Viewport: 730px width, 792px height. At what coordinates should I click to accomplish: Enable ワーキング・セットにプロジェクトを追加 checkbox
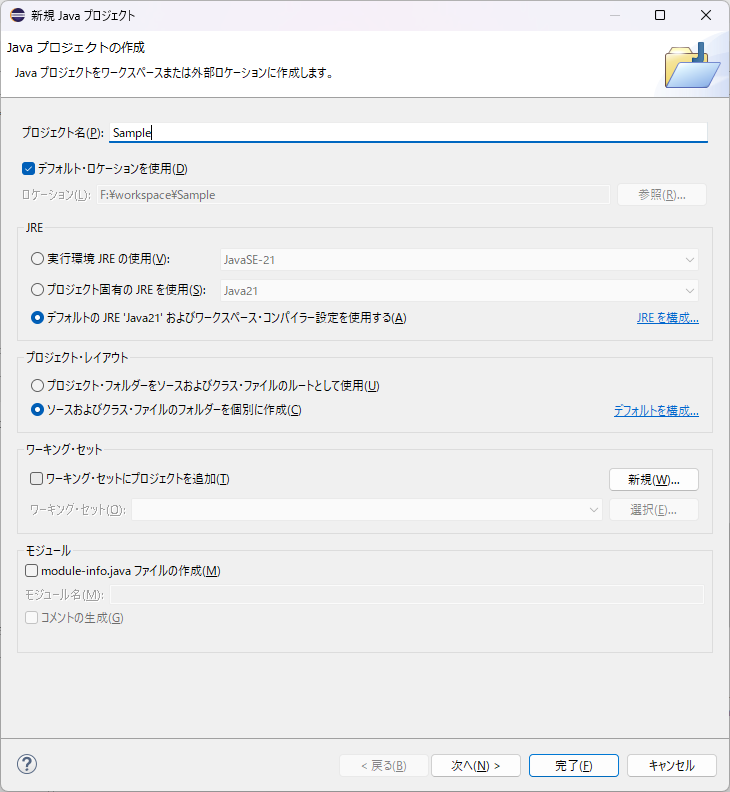37,479
